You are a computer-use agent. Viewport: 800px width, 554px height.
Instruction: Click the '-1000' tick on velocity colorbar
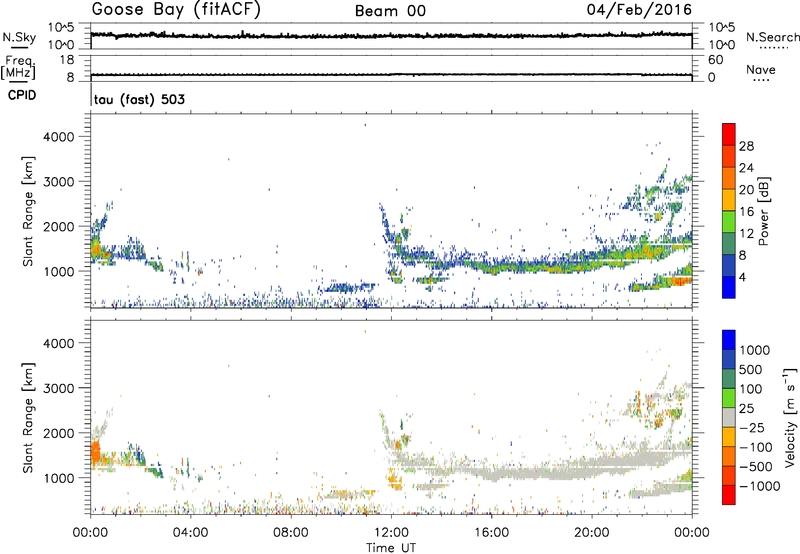click(759, 486)
